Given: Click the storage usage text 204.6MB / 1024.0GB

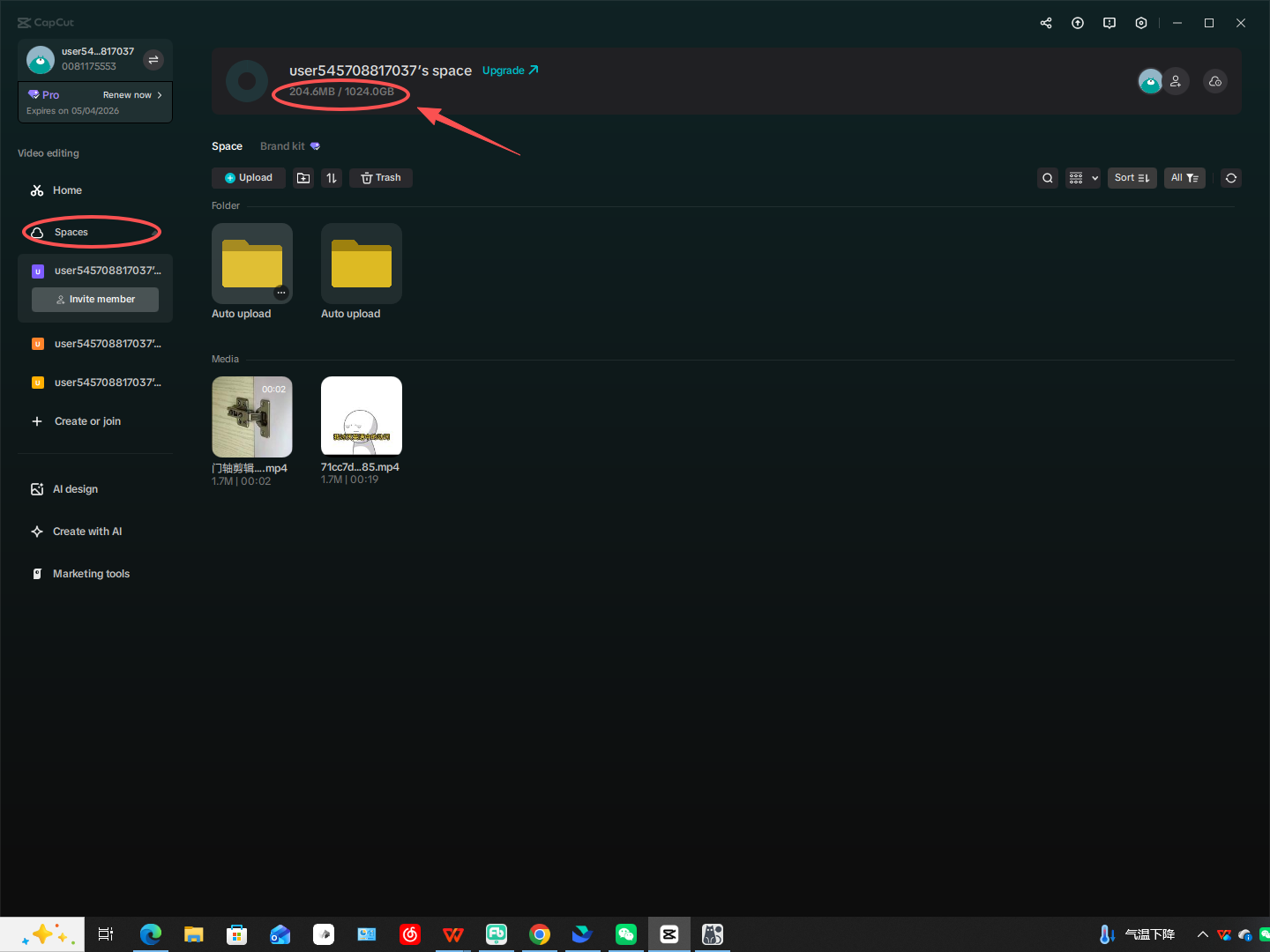Looking at the screenshot, I should (x=341, y=92).
